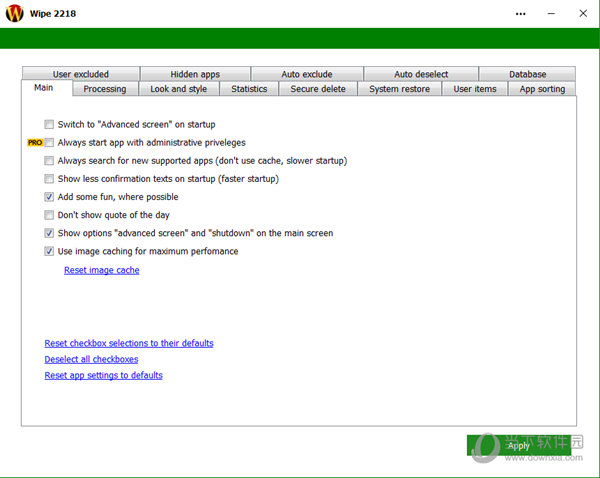600x478 pixels.
Task: Click the Deselect all checkboxes link
Action: 91,359
